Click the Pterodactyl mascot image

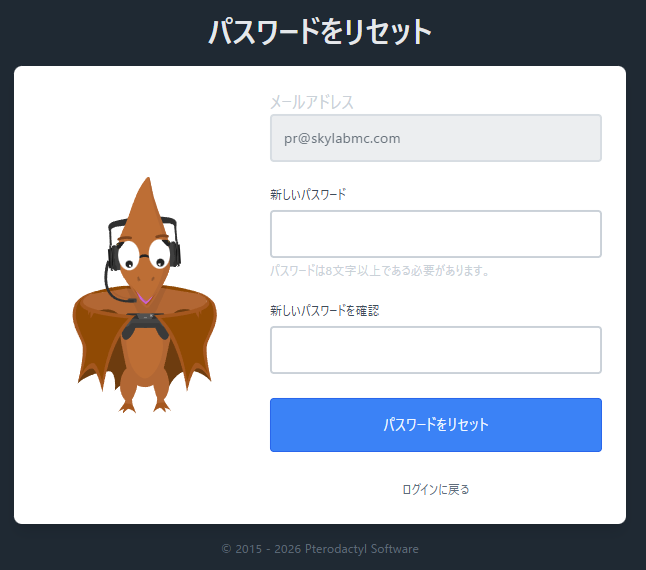click(145, 300)
